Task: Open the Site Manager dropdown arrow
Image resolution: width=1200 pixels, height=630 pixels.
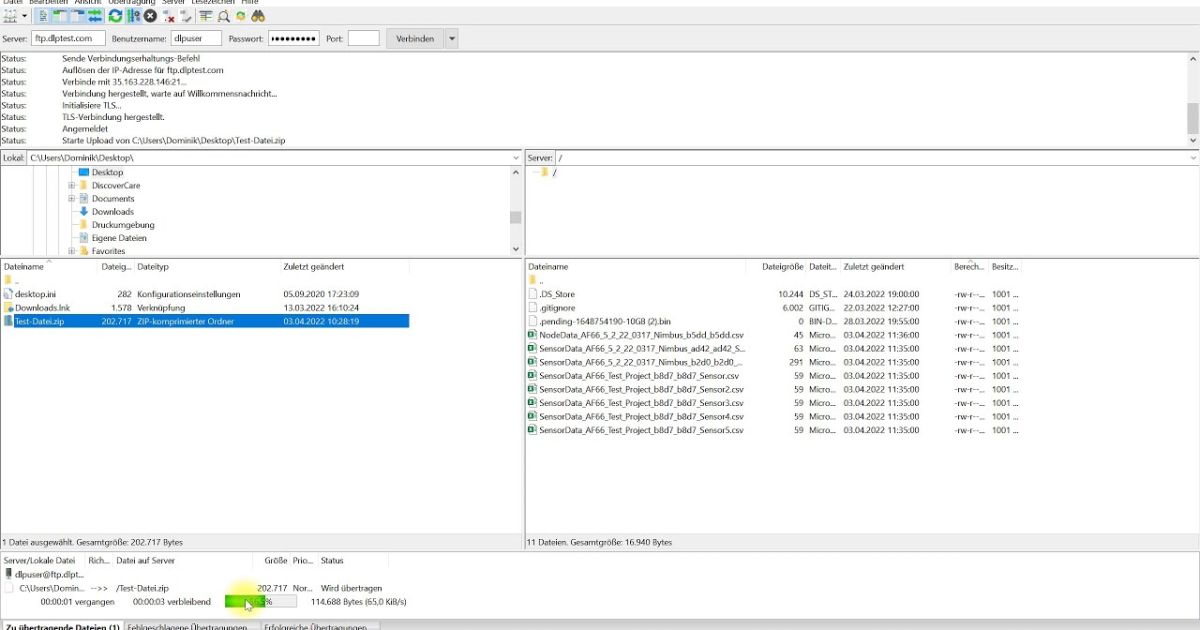Action: [24, 18]
